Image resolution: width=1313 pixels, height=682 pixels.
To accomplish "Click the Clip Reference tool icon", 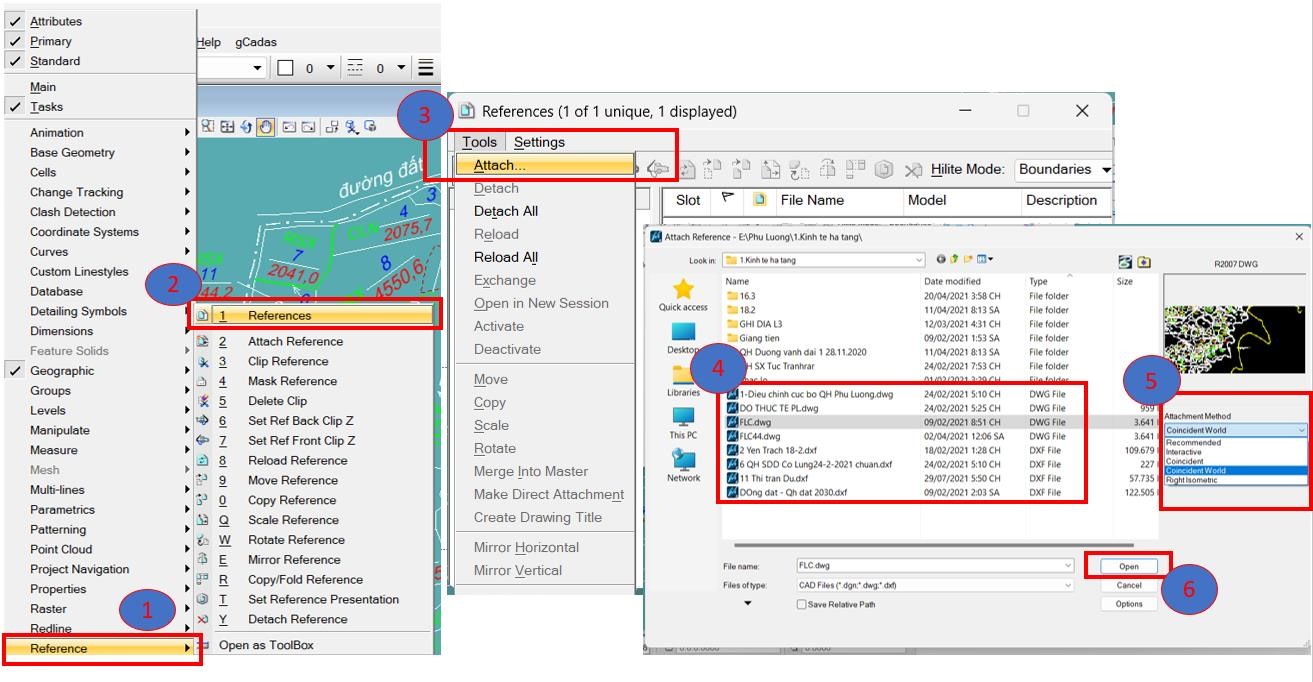I will [x=203, y=361].
